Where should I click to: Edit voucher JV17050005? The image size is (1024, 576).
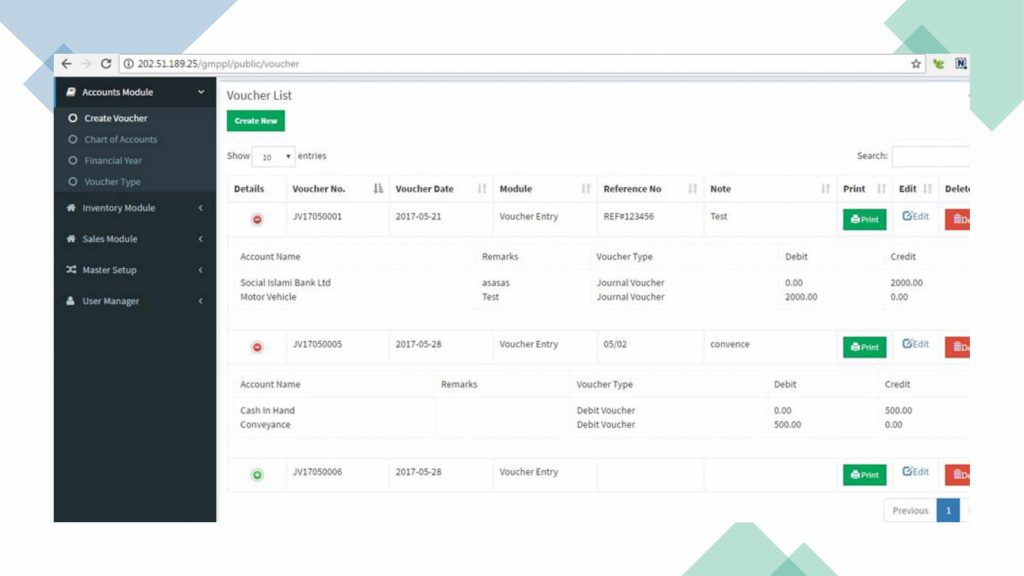915,345
